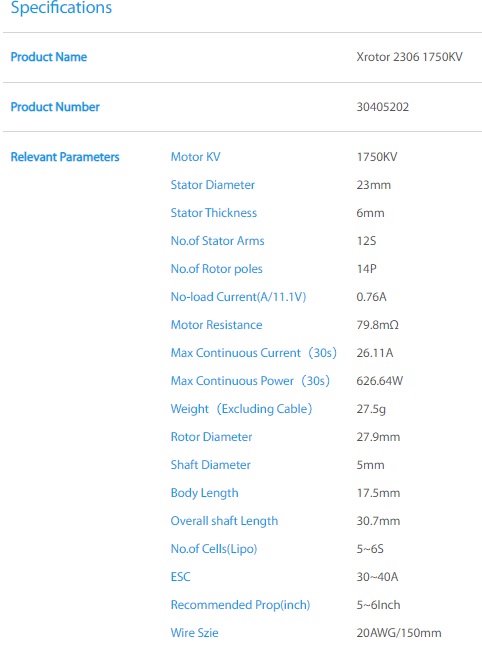Select the Product Name label
This screenshot has width=482, height=647.
point(49,57)
